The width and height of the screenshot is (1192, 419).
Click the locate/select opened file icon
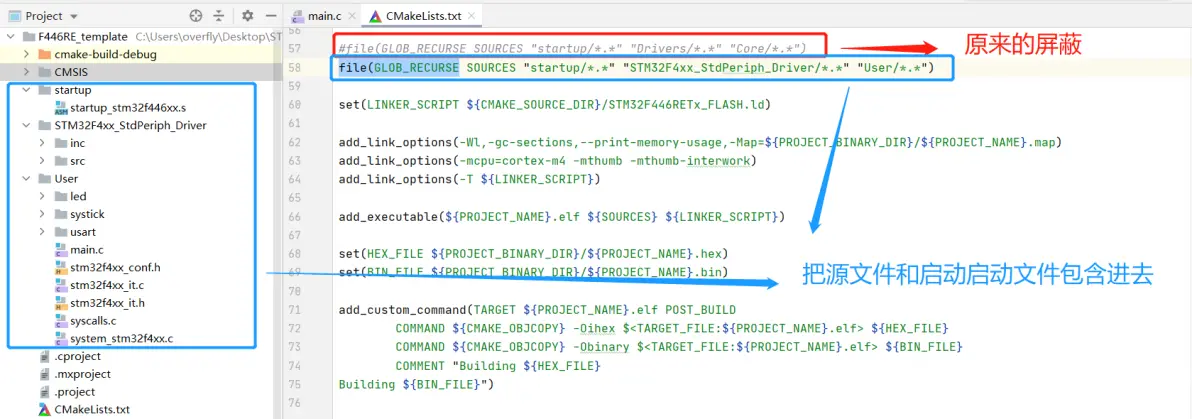click(196, 15)
